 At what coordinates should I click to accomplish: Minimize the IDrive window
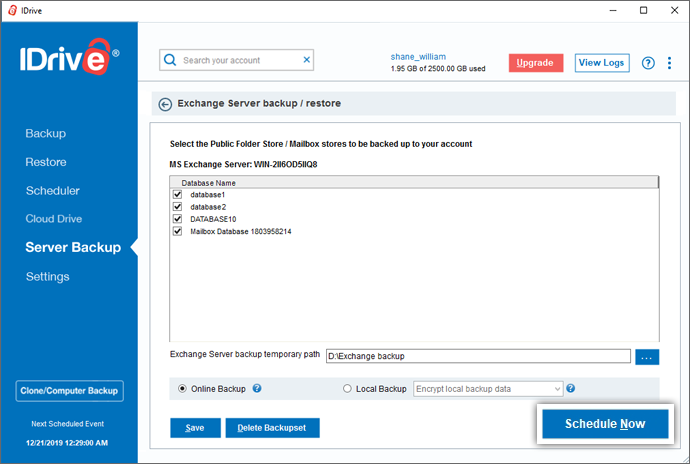613,10
